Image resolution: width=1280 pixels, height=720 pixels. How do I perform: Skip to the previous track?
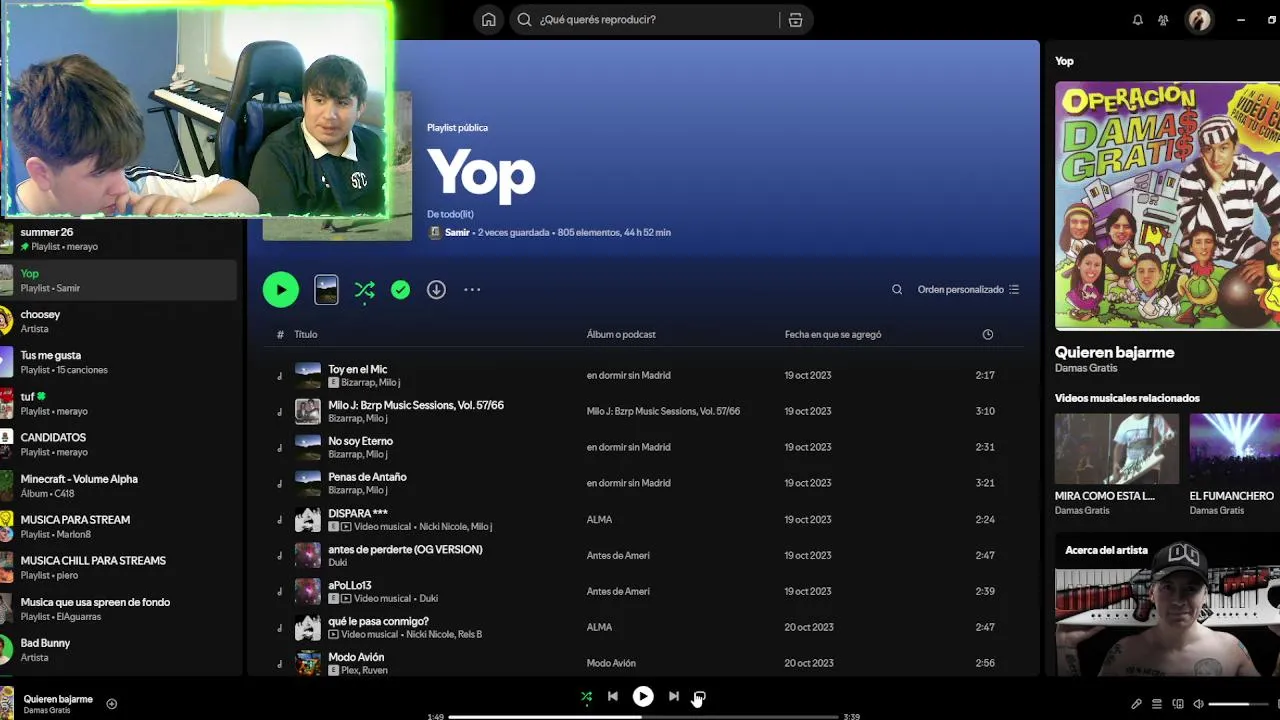613,697
